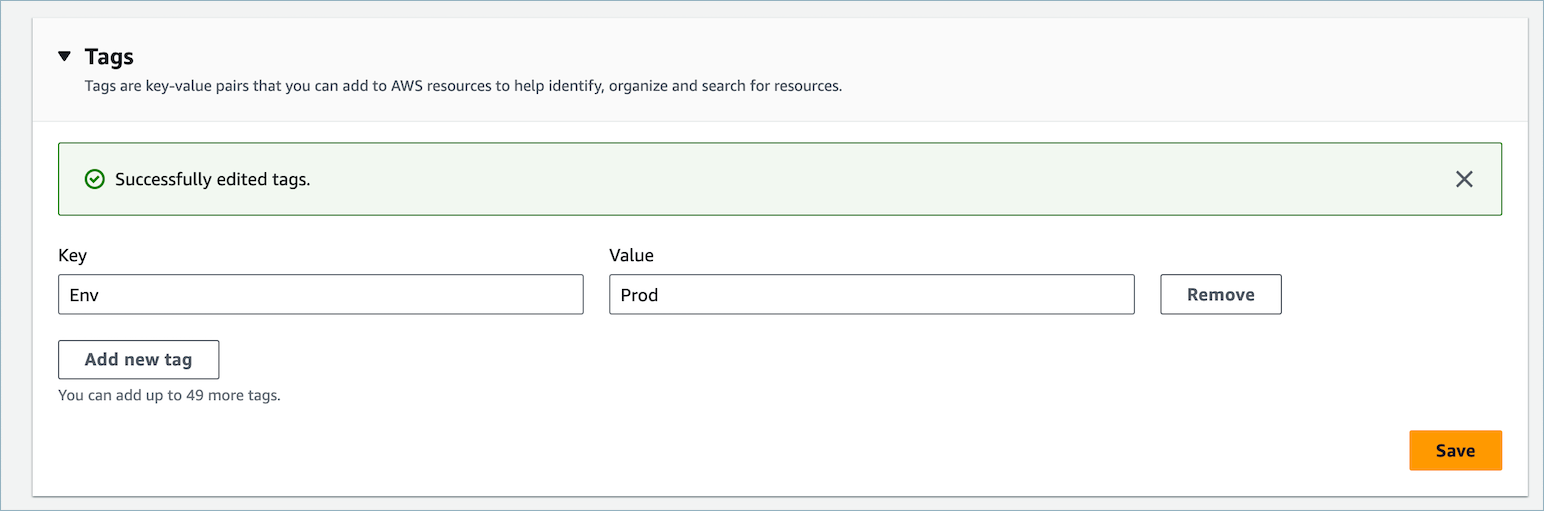Click the Value column label
The height and width of the screenshot is (511, 1544).
pyautogui.click(x=631, y=255)
